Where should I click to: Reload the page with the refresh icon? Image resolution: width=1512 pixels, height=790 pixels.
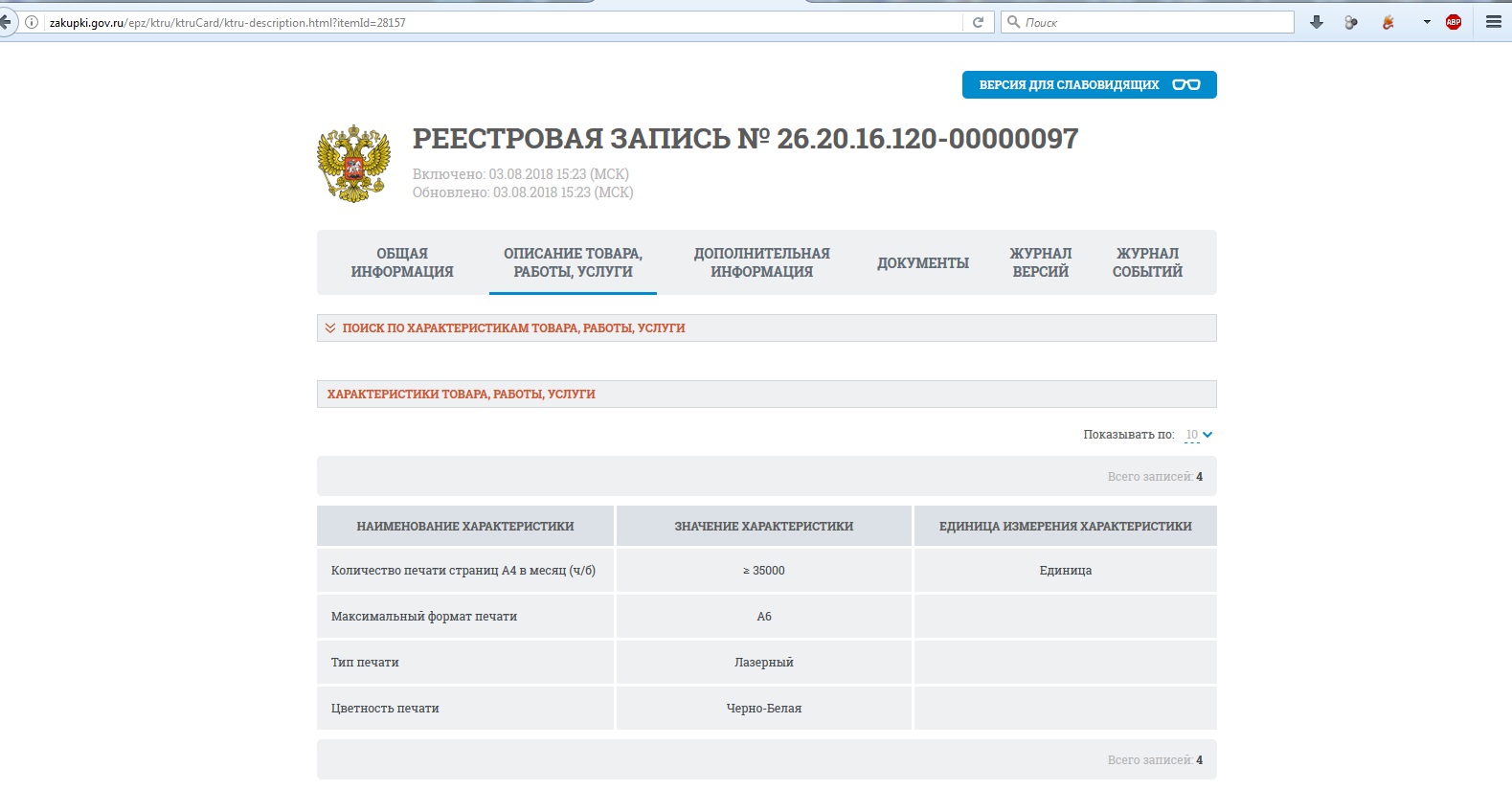[978, 22]
